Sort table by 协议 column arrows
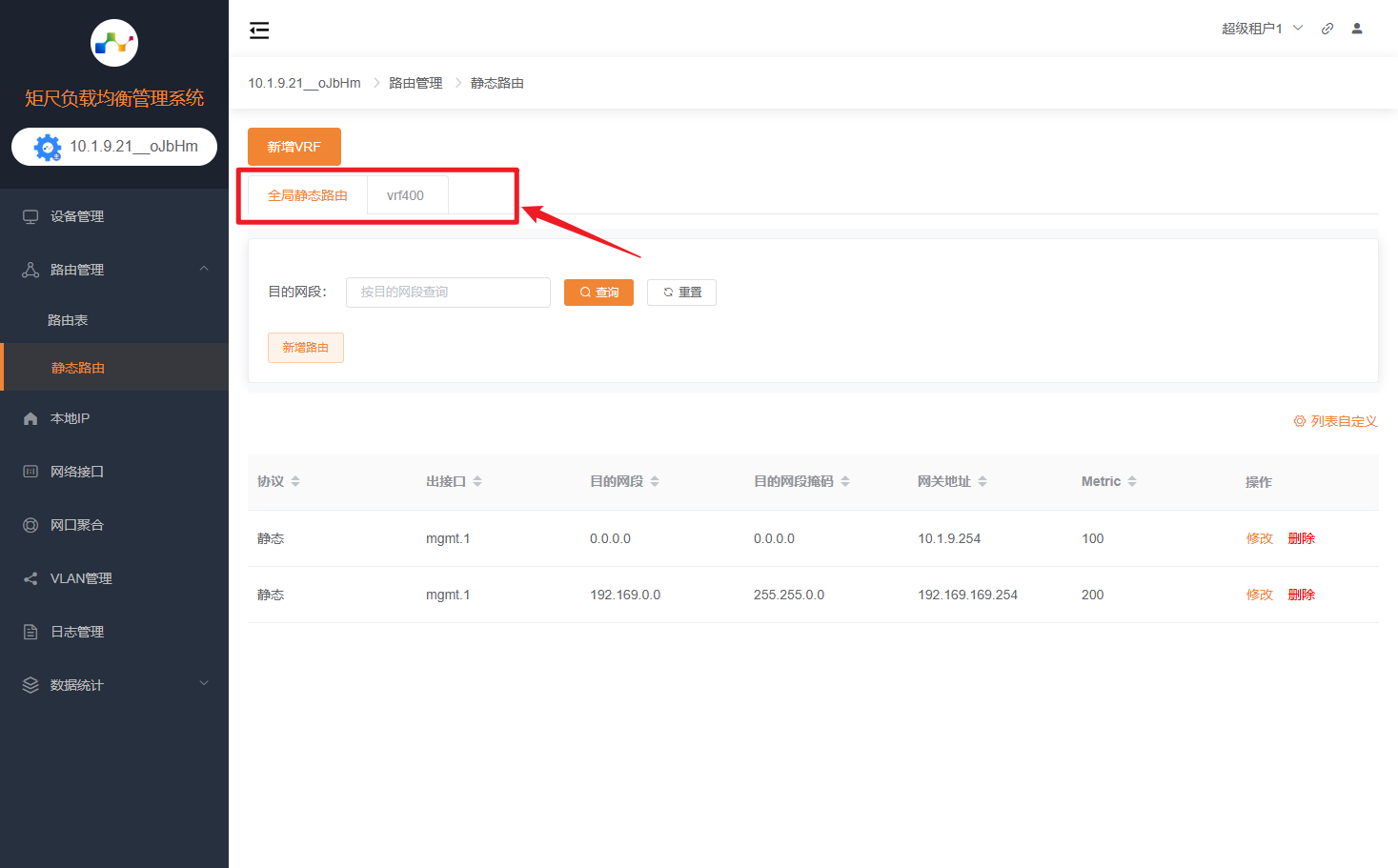The height and width of the screenshot is (868, 1398). pos(295,481)
